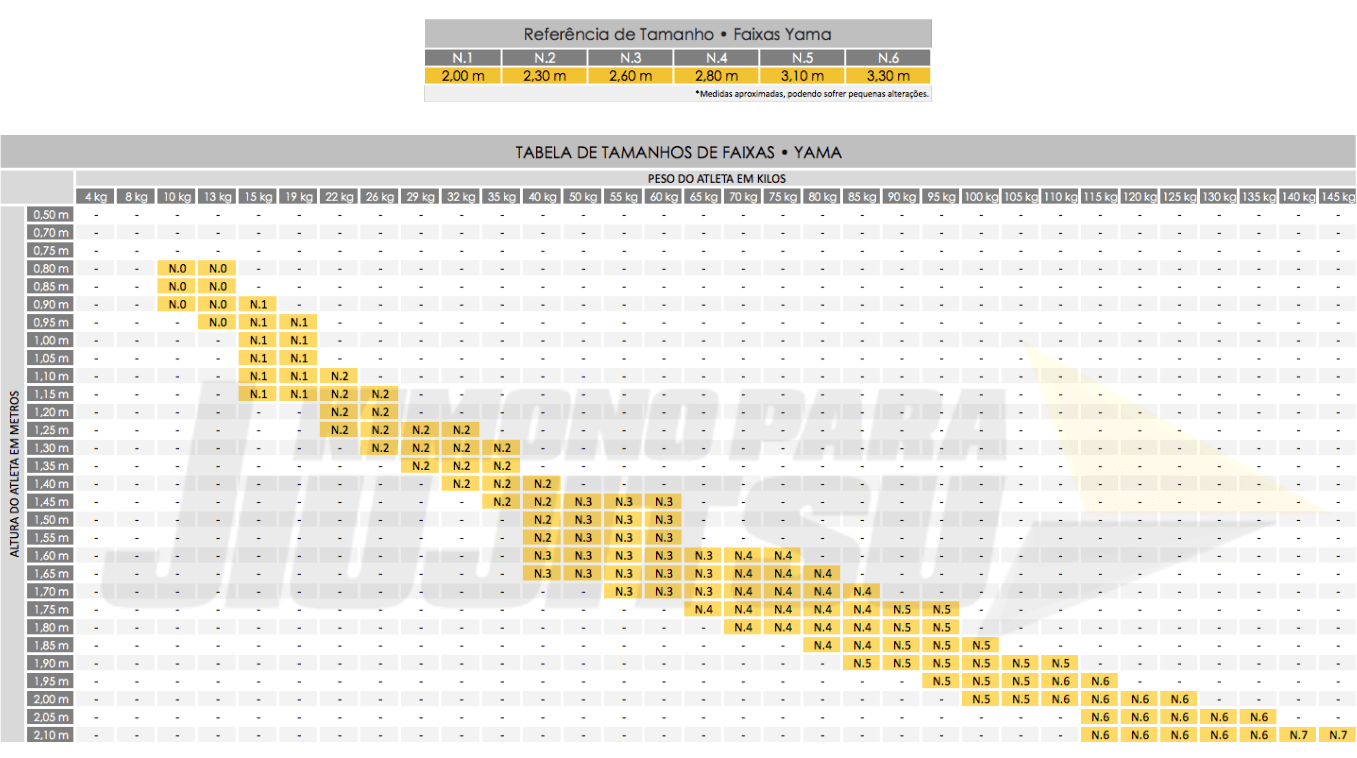The image size is (1357, 758).
Task: Select the 1,50 m row header
Action: point(51,520)
